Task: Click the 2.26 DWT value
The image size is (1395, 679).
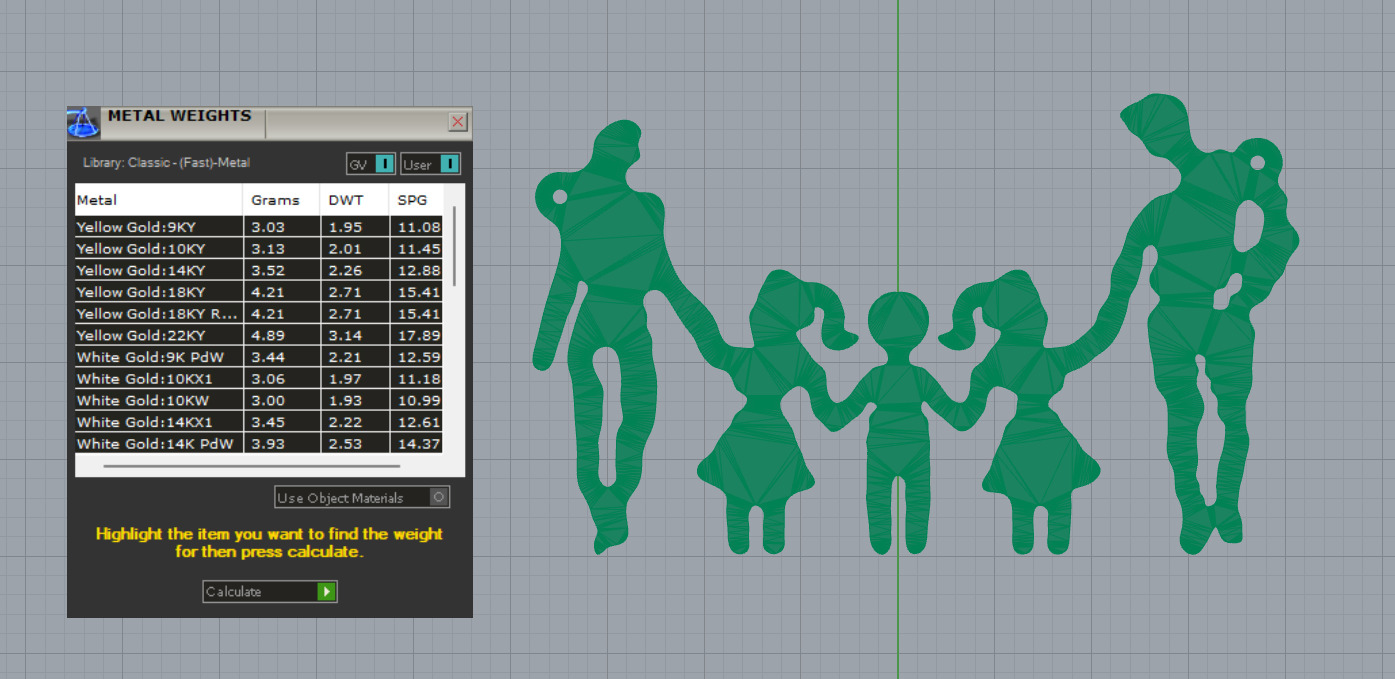Action: pyautogui.click(x=345, y=271)
